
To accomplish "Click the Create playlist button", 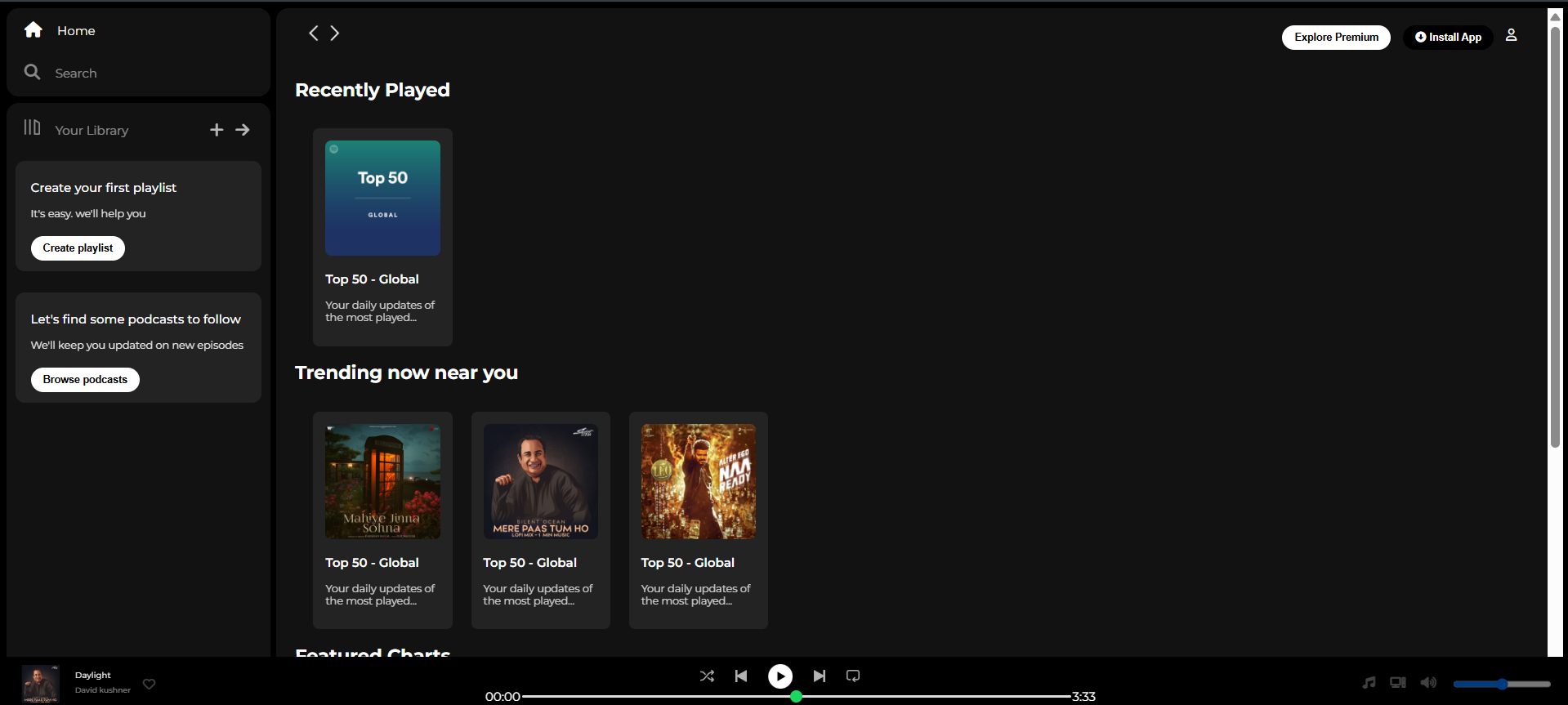I will click(78, 248).
